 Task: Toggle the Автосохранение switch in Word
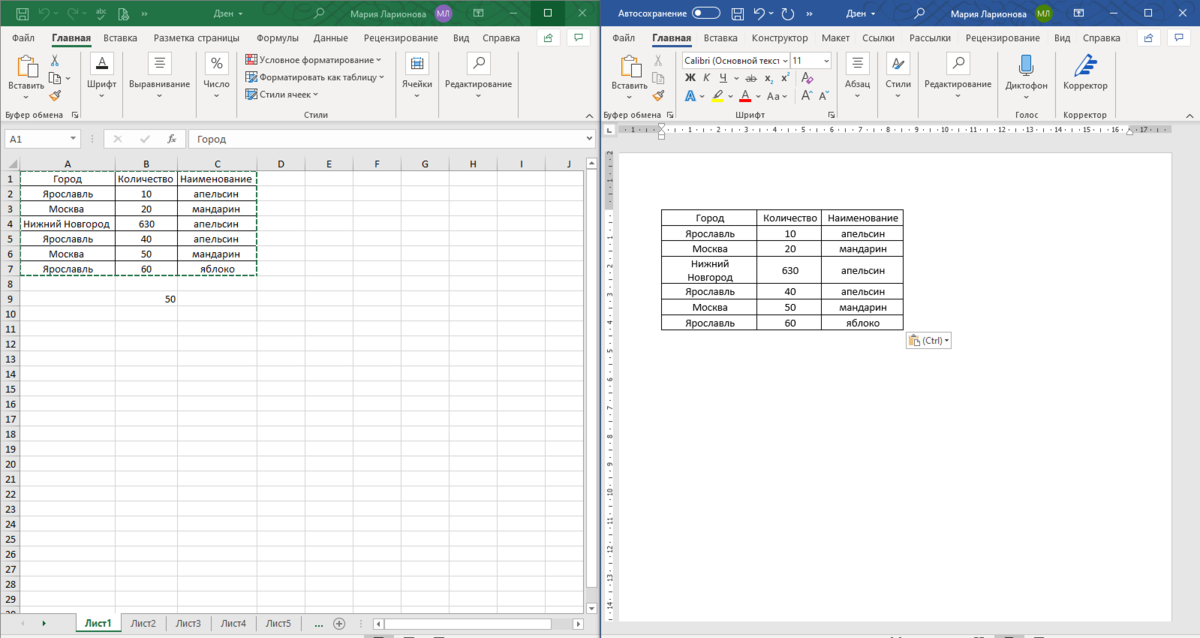pos(706,13)
